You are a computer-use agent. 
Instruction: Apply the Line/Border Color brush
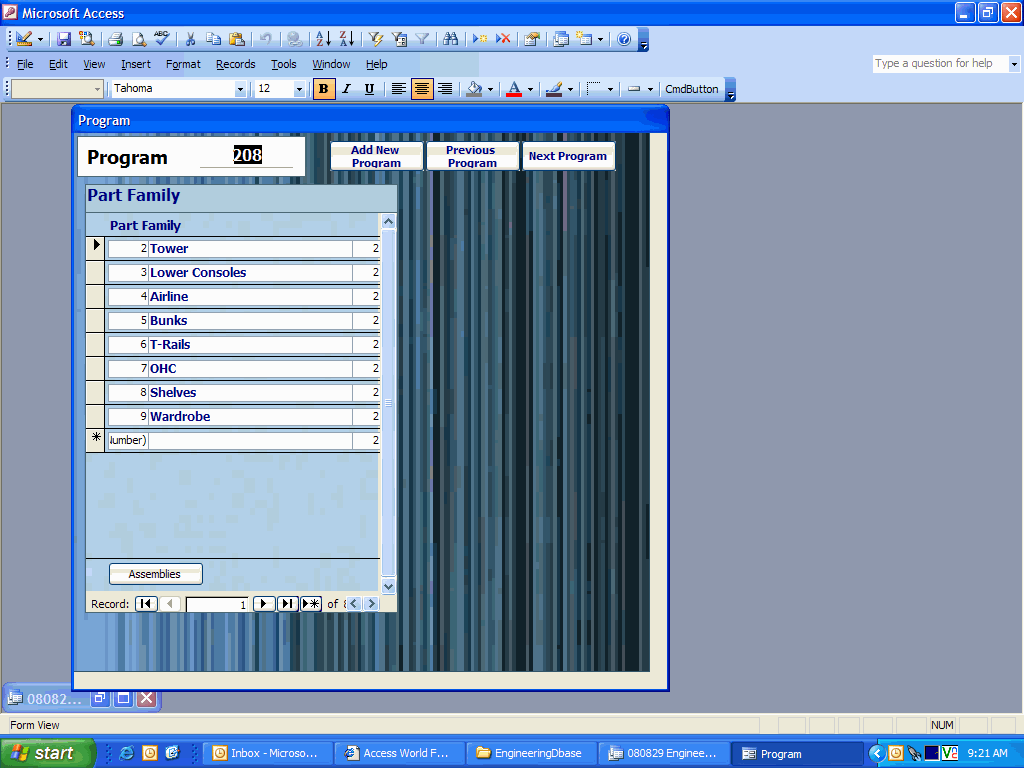pos(554,89)
